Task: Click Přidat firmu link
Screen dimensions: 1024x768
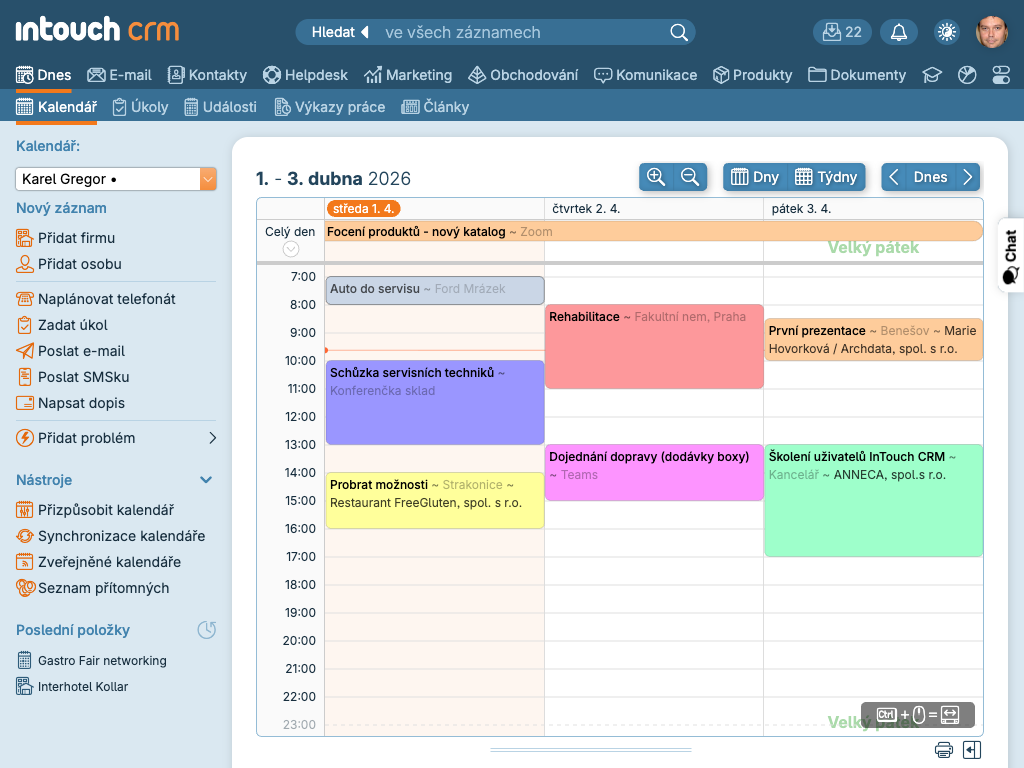Action: point(76,238)
